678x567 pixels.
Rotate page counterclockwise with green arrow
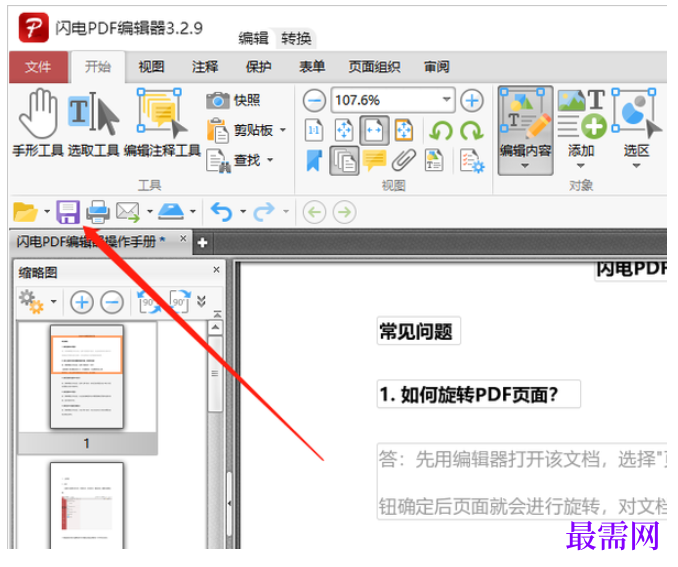point(440,131)
